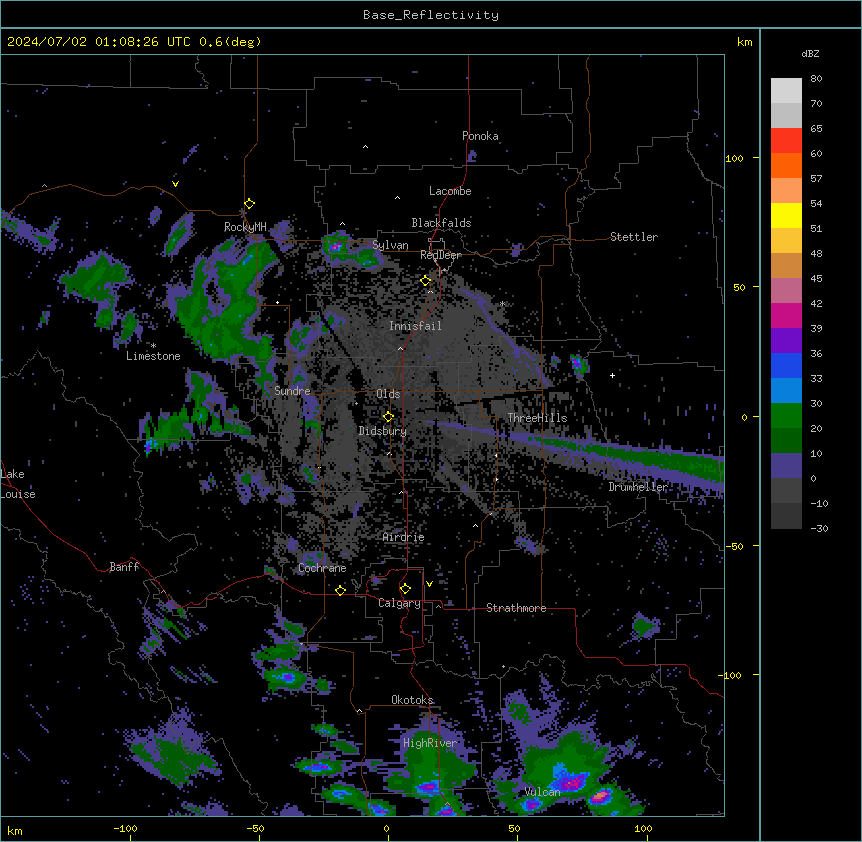Click the yellow diamond marker above RockyMH

250,203
